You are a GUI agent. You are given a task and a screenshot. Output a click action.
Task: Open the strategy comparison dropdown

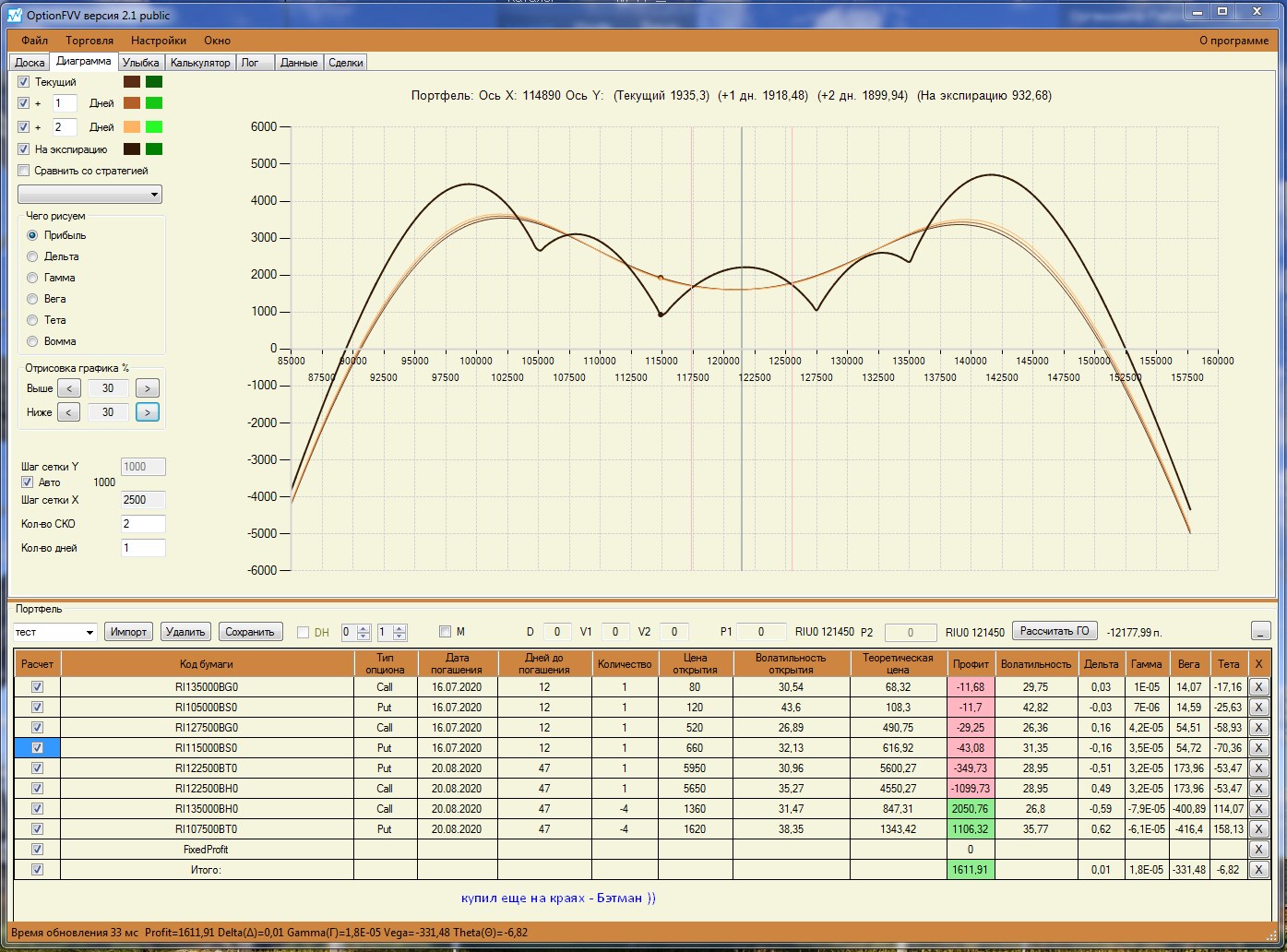(89, 195)
